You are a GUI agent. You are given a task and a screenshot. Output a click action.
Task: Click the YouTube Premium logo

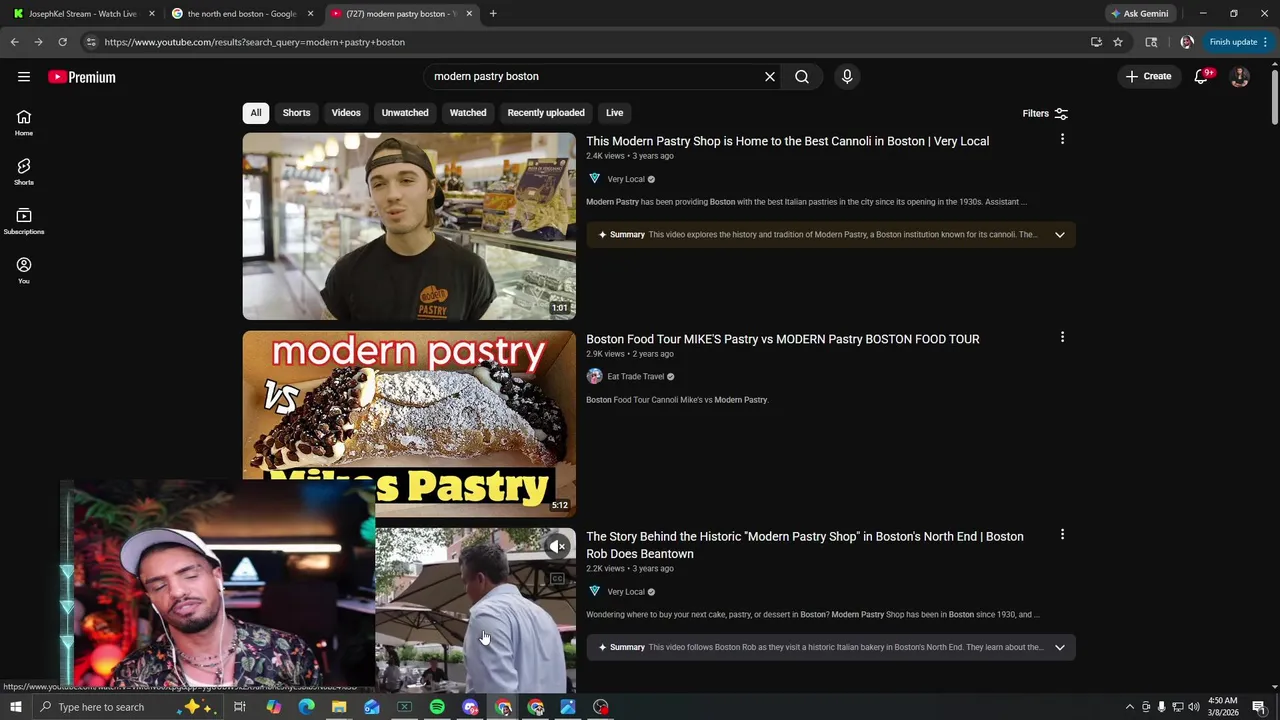pos(82,77)
